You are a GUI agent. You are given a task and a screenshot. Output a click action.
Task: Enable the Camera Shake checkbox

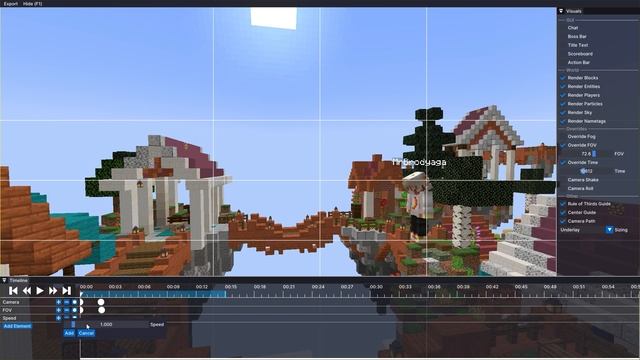point(562,180)
